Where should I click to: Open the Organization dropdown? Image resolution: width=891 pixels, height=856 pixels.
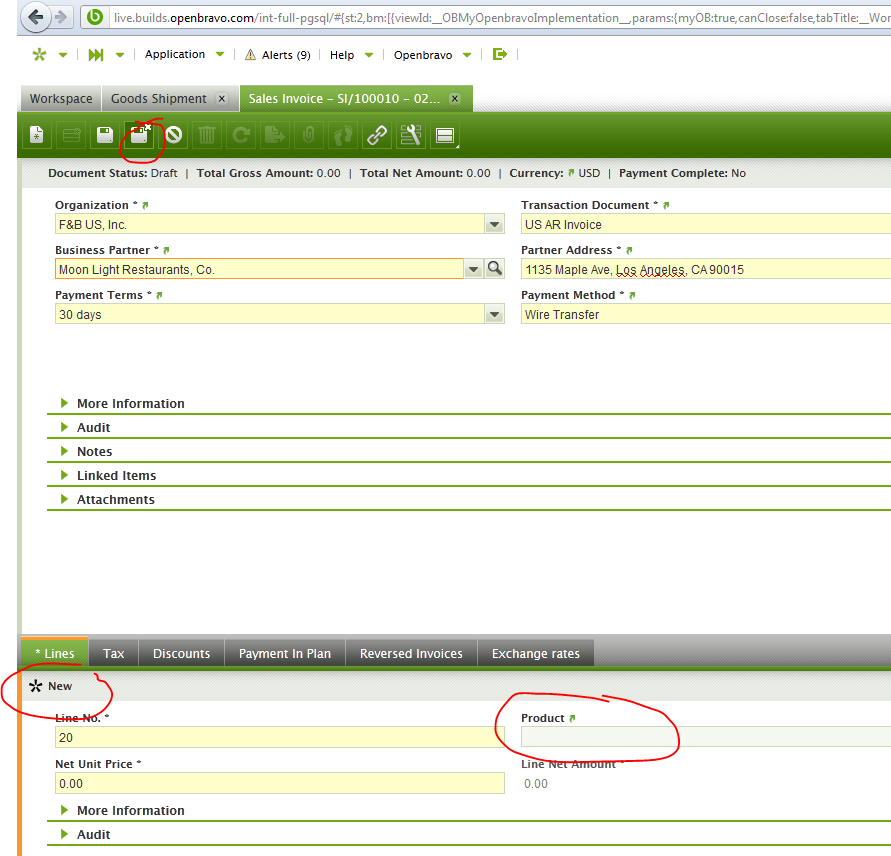pyautogui.click(x=494, y=225)
